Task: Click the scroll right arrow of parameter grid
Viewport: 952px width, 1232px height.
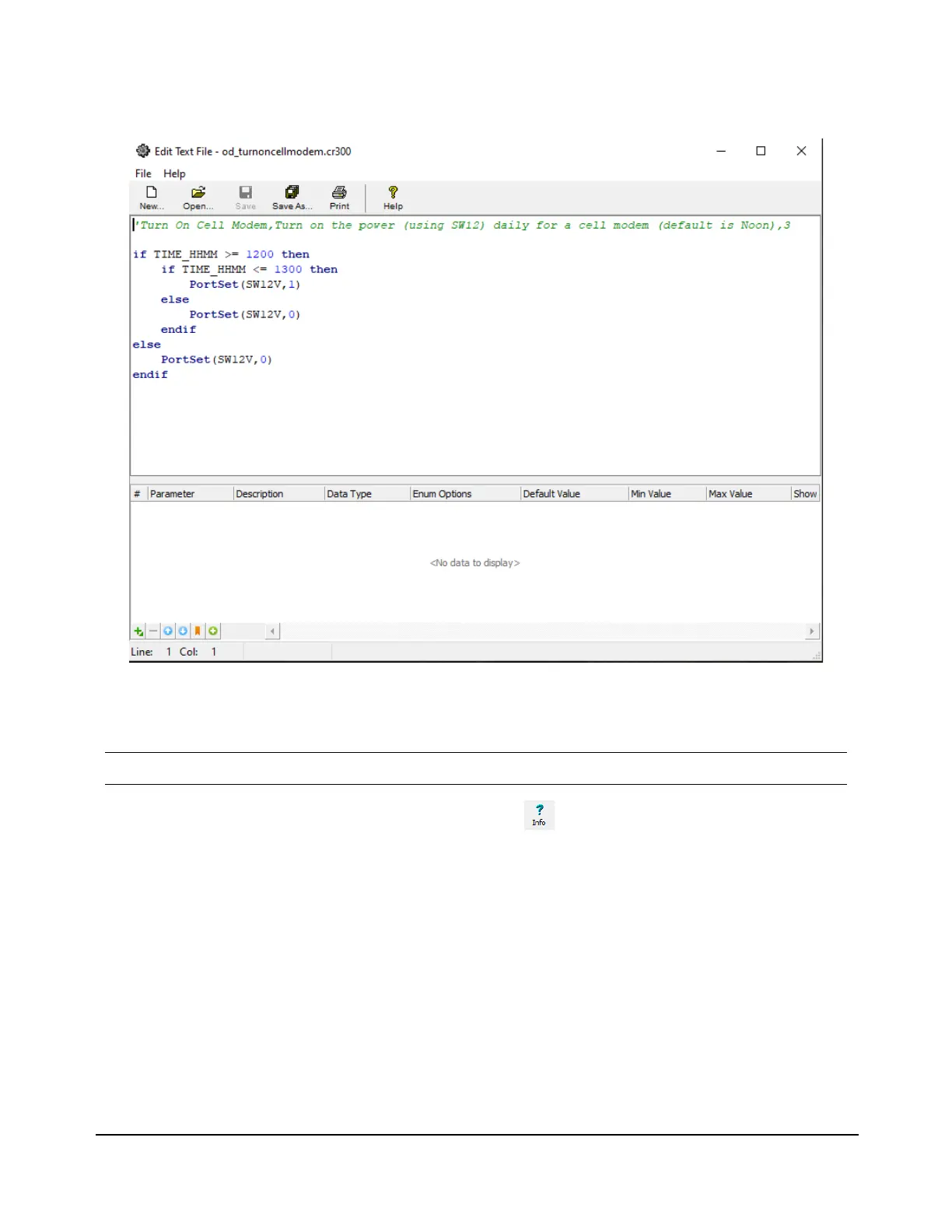Action: (x=812, y=632)
